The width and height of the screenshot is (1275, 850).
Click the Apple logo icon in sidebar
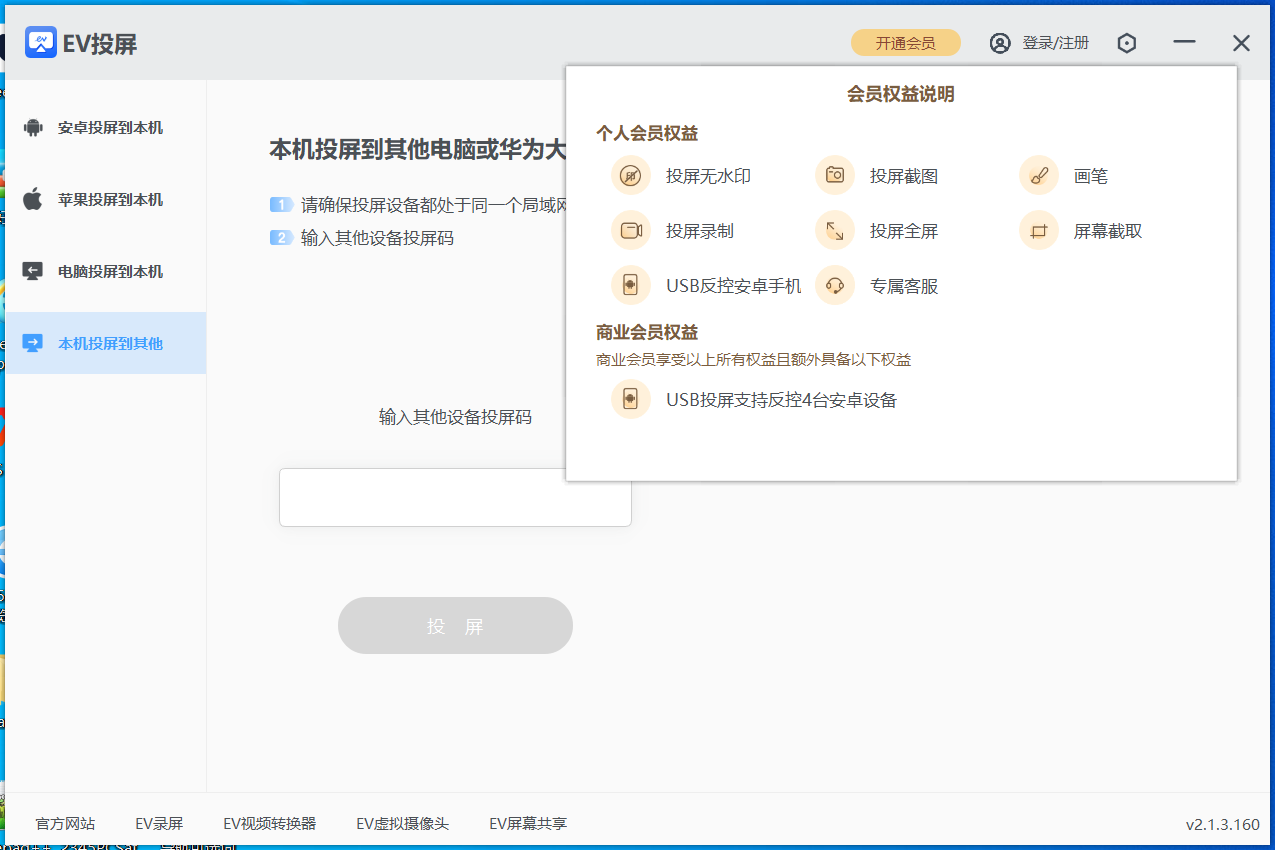click(x=33, y=199)
